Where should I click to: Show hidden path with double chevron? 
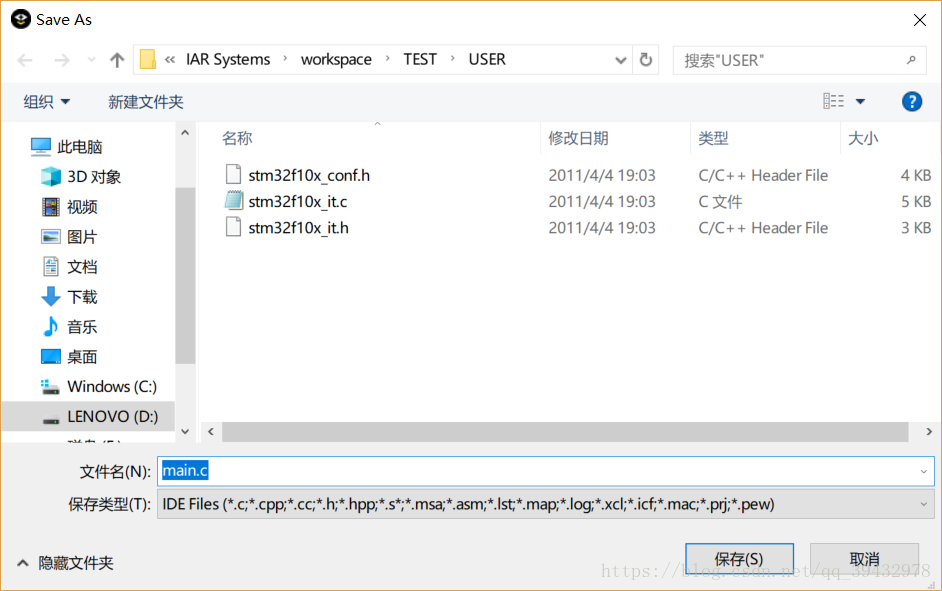[x=170, y=59]
